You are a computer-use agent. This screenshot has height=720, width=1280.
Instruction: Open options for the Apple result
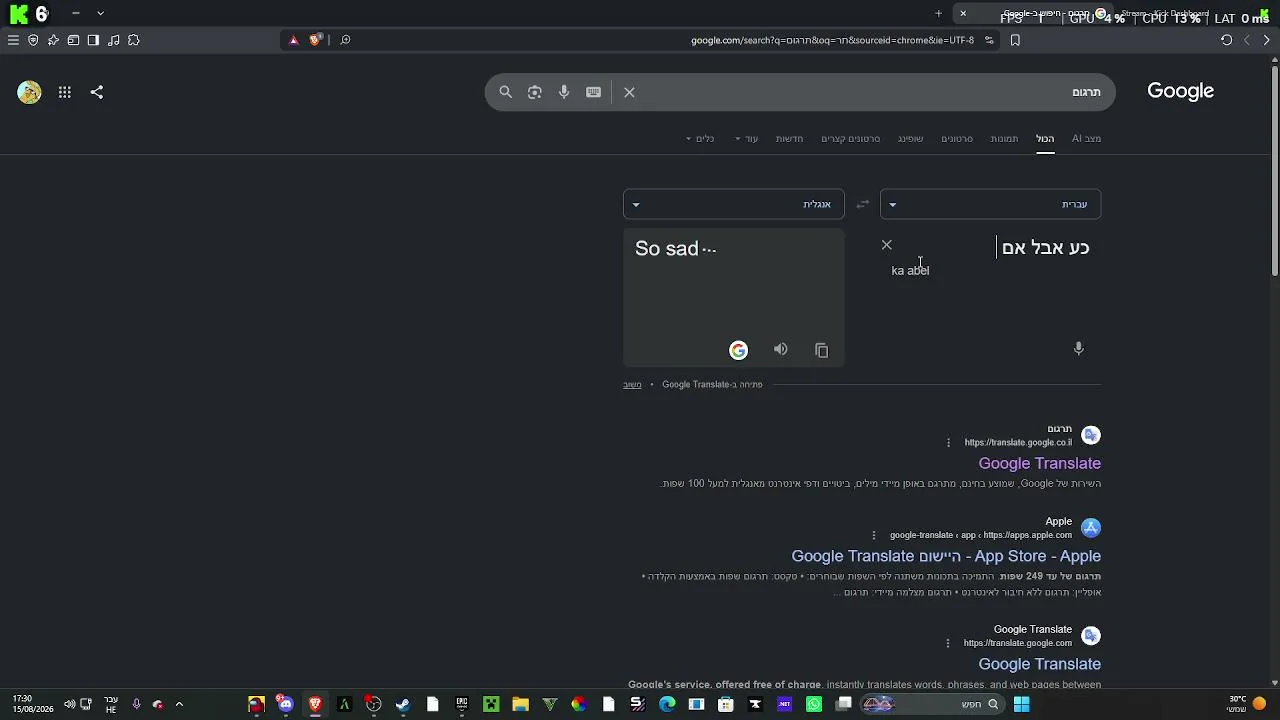pos(873,535)
